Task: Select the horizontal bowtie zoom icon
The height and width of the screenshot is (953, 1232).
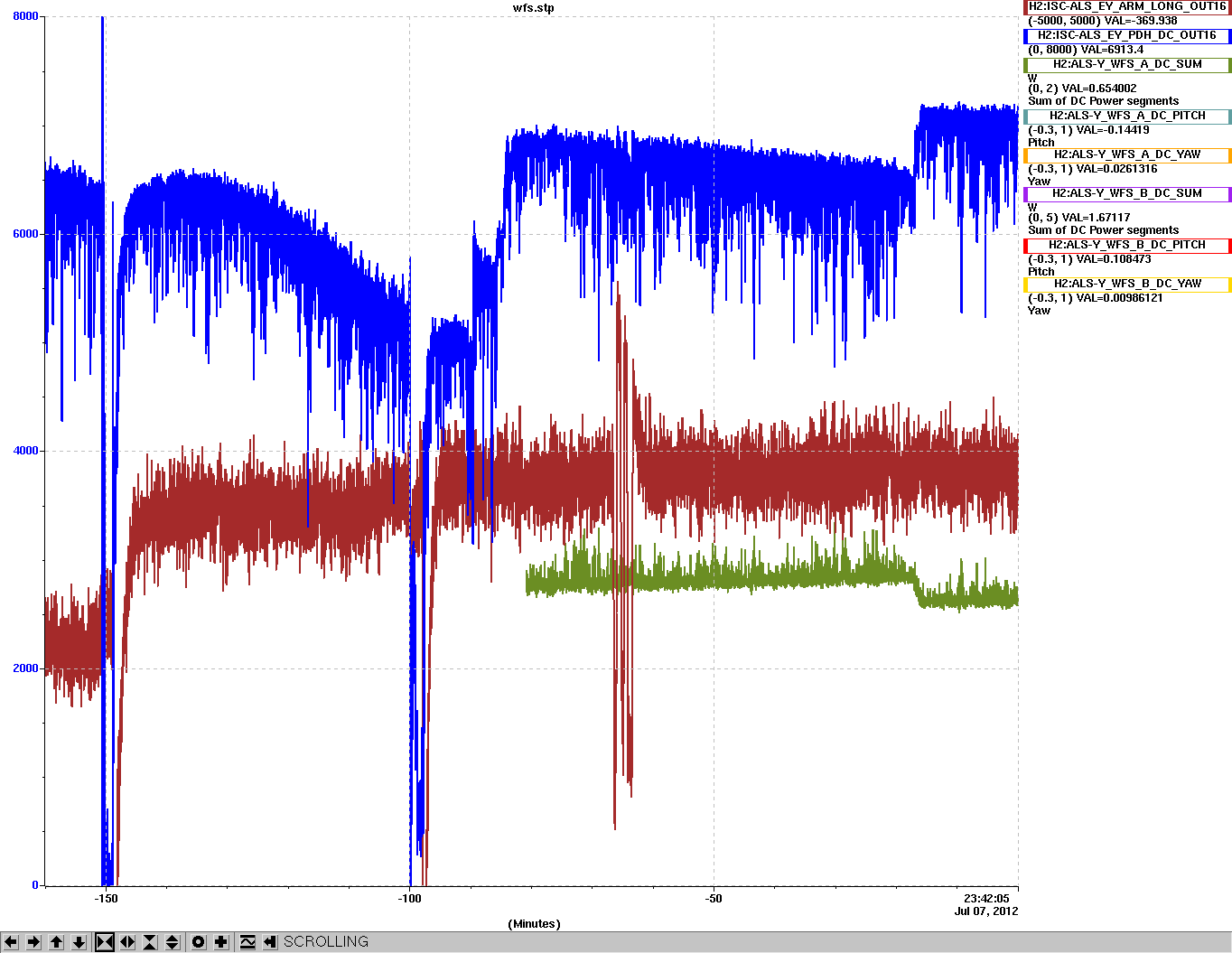Action: [105, 942]
